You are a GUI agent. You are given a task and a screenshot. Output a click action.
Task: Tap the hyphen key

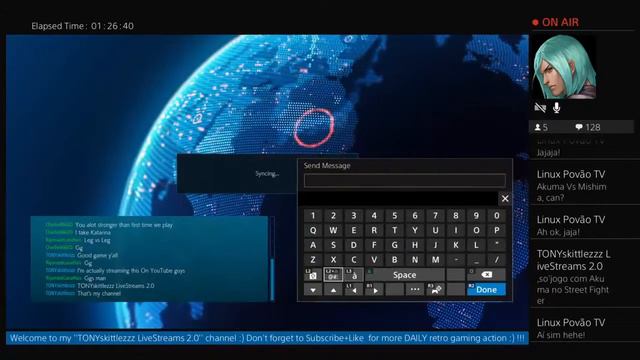[x=456, y=260]
